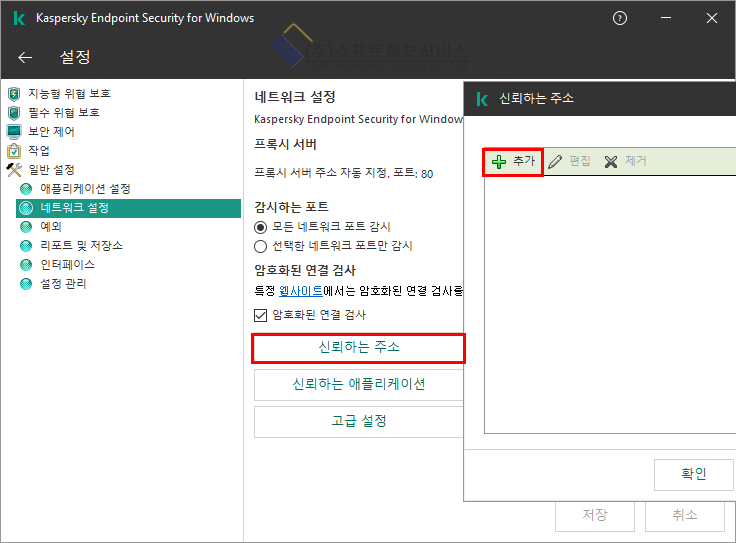Click the 저장 button

point(595,515)
